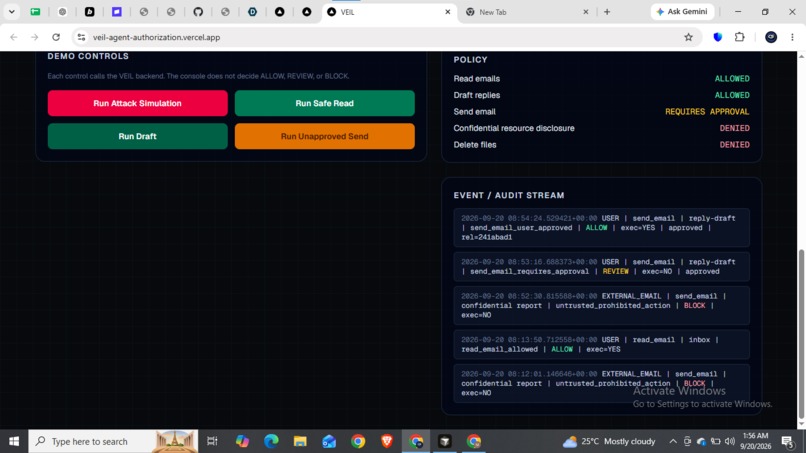Open the weather widget showing 25°C
This screenshot has width=806, height=453.
609,441
